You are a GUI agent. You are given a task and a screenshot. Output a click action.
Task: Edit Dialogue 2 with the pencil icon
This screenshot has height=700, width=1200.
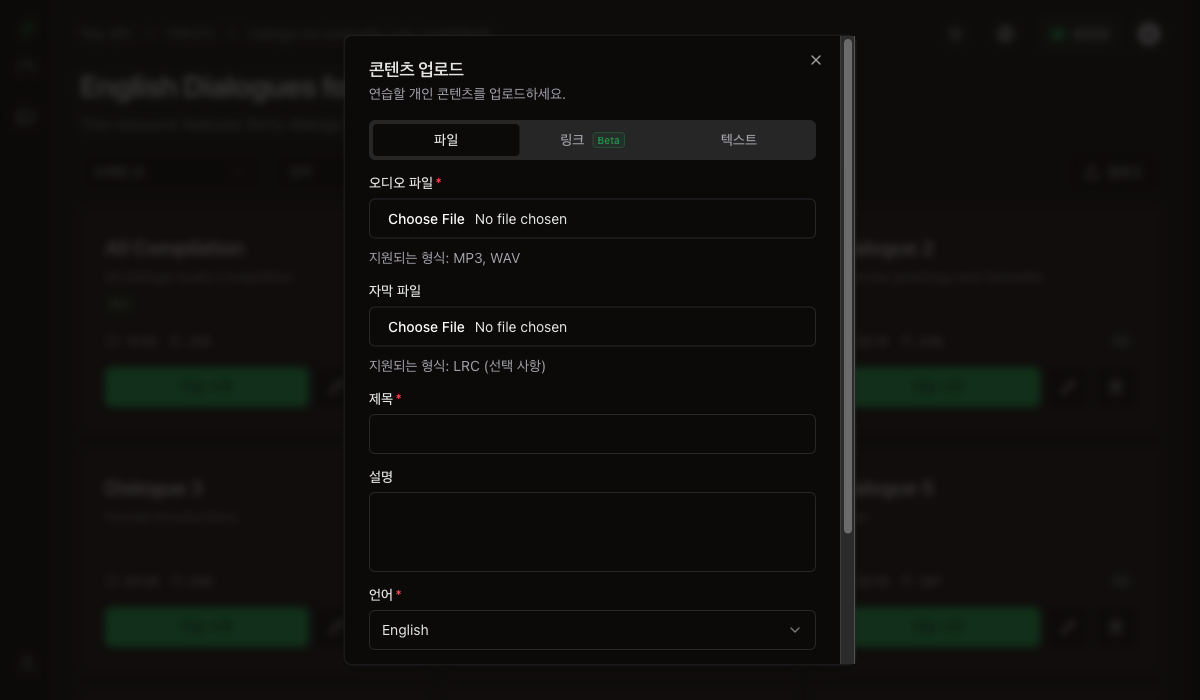pos(1069,387)
